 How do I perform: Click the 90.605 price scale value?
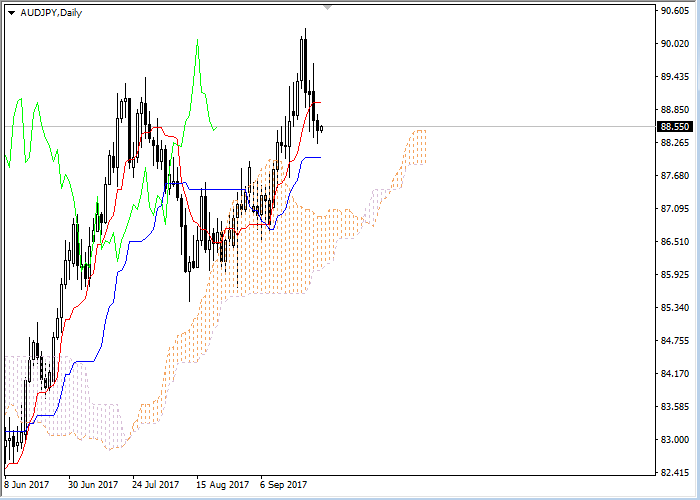(675, 11)
